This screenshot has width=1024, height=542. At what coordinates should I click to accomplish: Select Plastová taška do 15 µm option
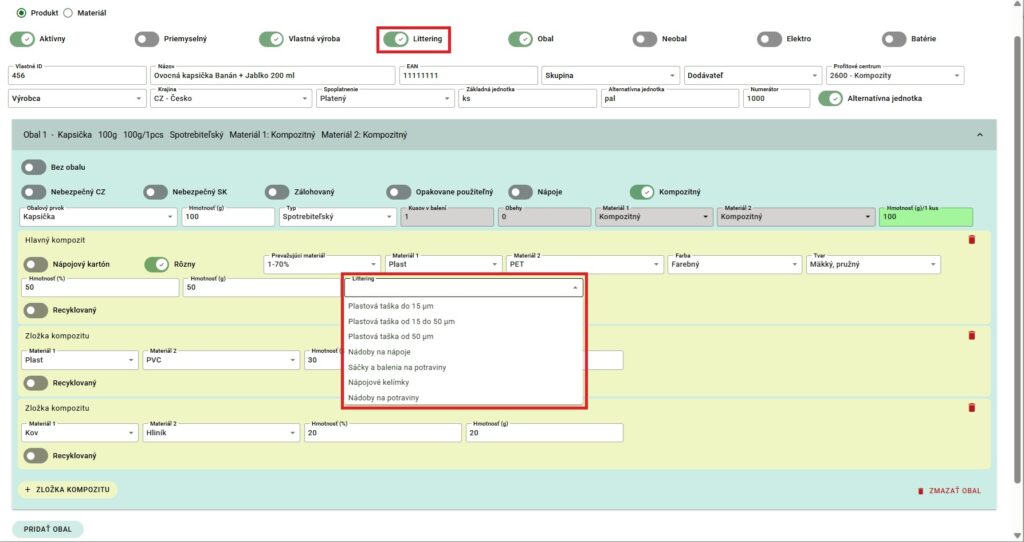pos(390,306)
